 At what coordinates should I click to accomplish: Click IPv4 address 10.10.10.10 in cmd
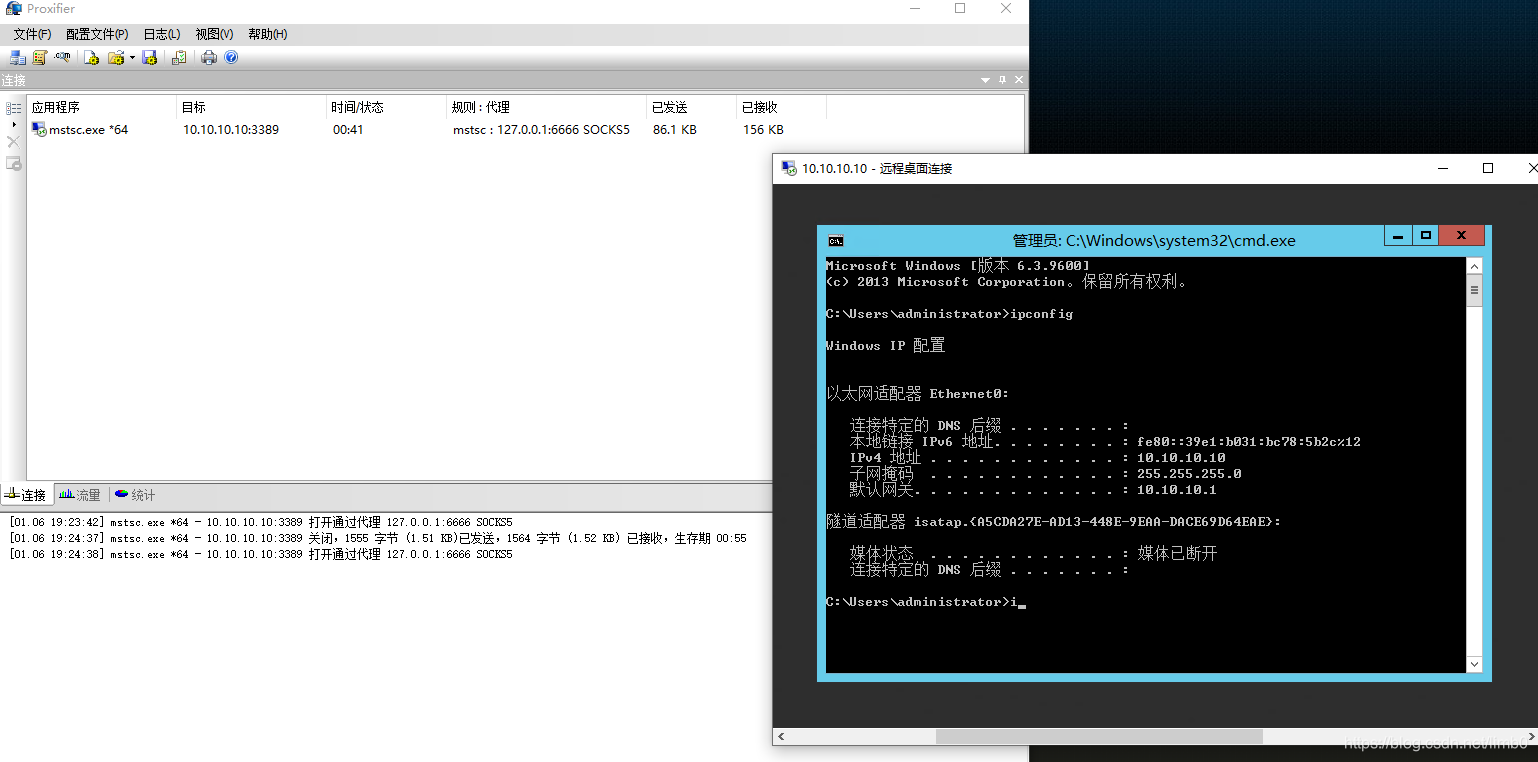click(x=1181, y=458)
